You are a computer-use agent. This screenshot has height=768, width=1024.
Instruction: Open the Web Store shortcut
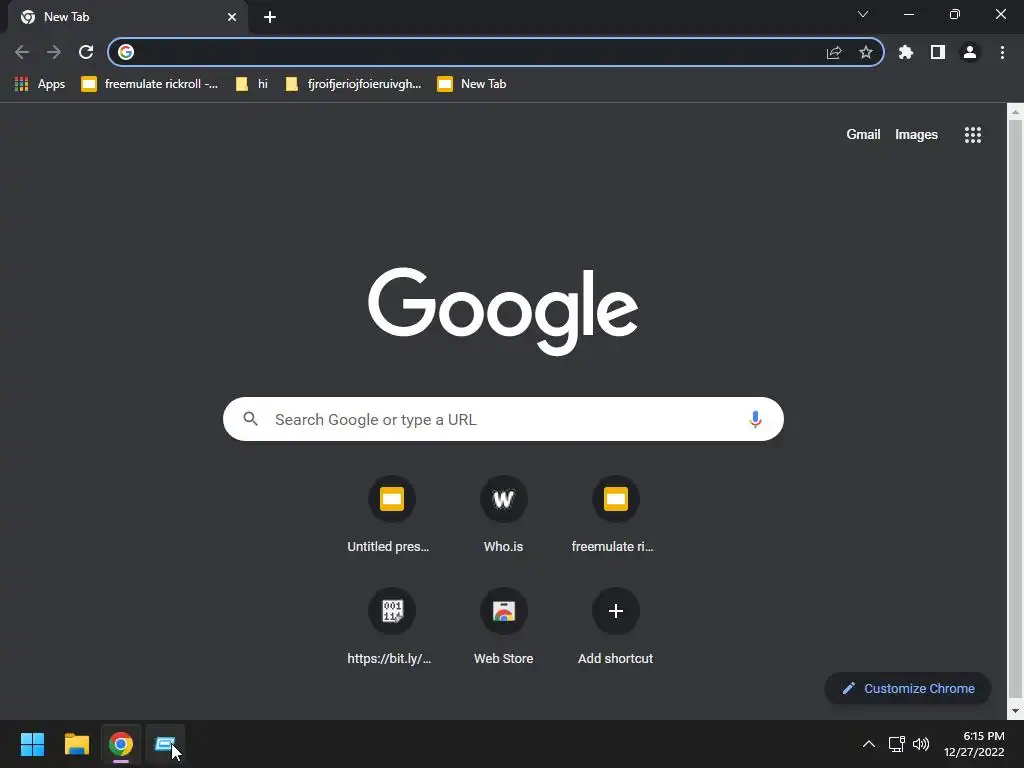[504, 628]
